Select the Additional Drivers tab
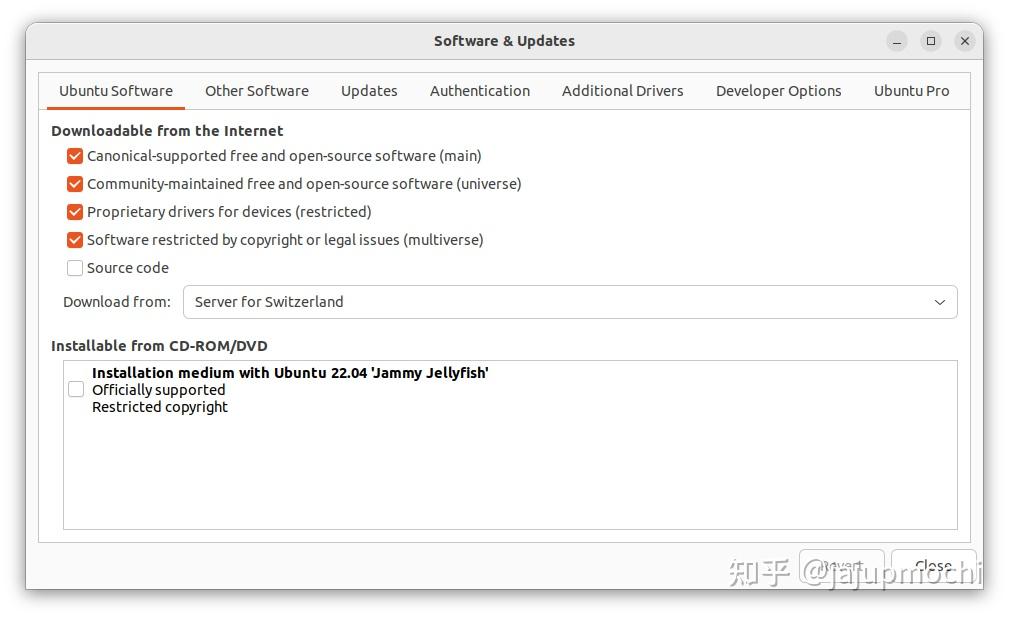Viewport: 1009px width, 618px height. tap(622, 90)
